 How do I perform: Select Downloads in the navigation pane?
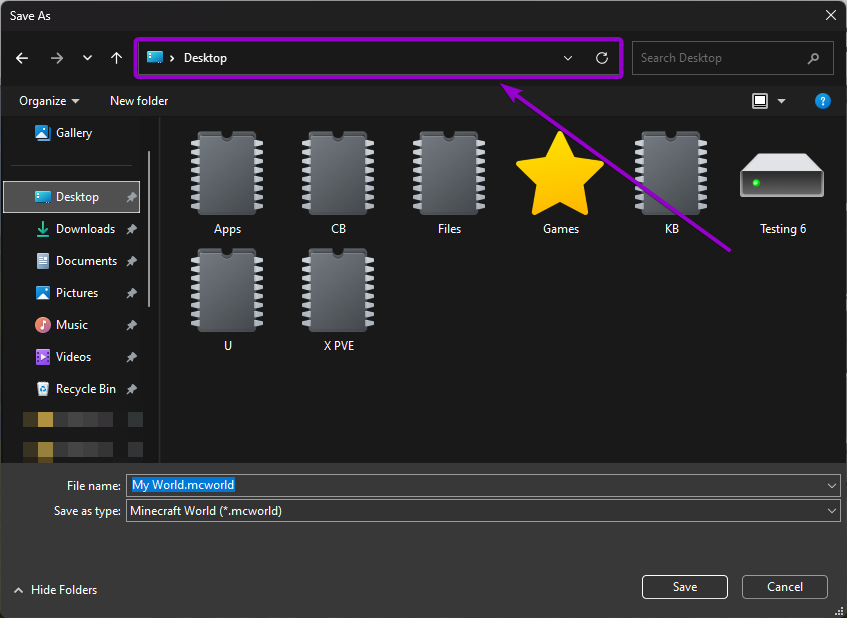pos(85,229)
